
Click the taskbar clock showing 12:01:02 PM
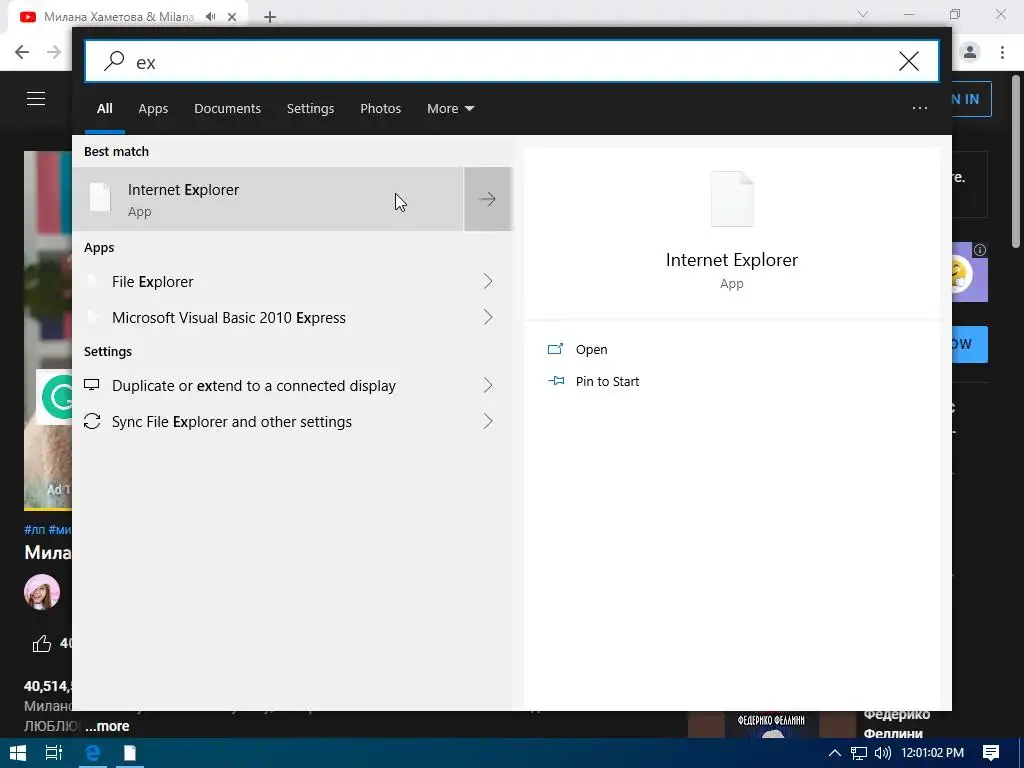coord(933,753)
